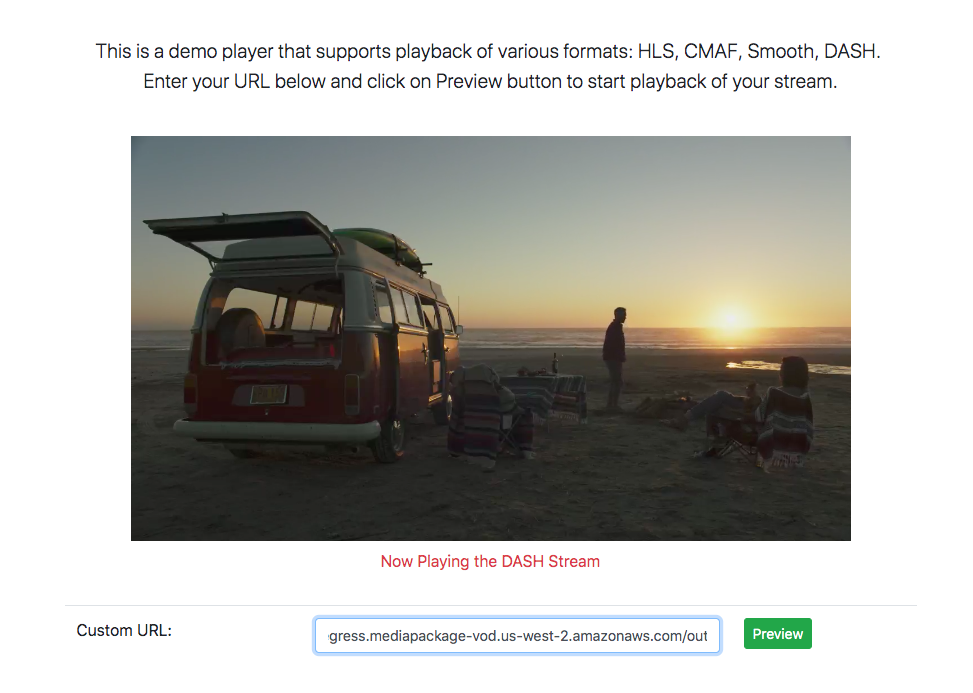Click the 'Now Playing the DASH Stream' status text
Viewport: 973px width, 693px height.
pos(490,561)
